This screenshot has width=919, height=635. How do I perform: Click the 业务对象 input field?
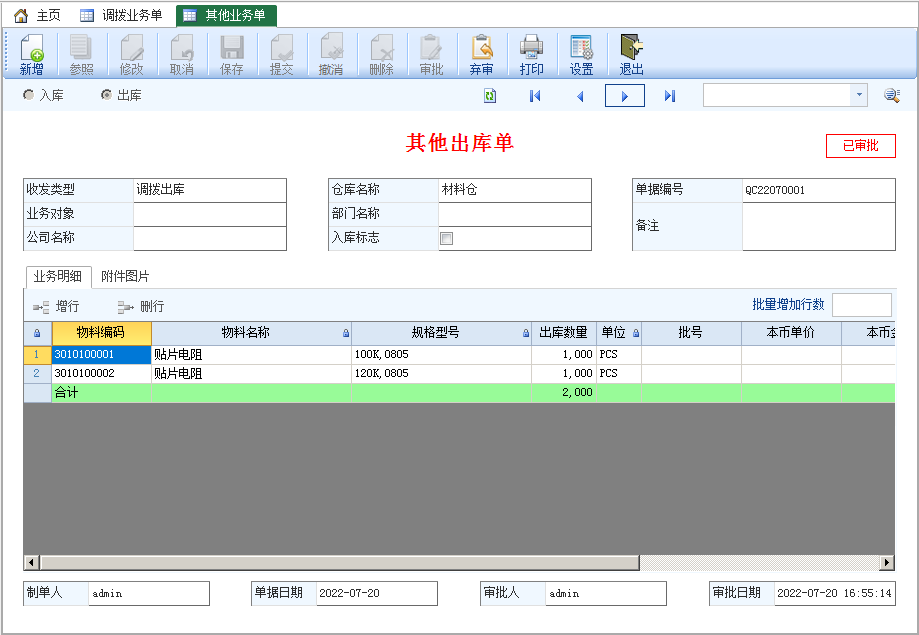[210, 214]
